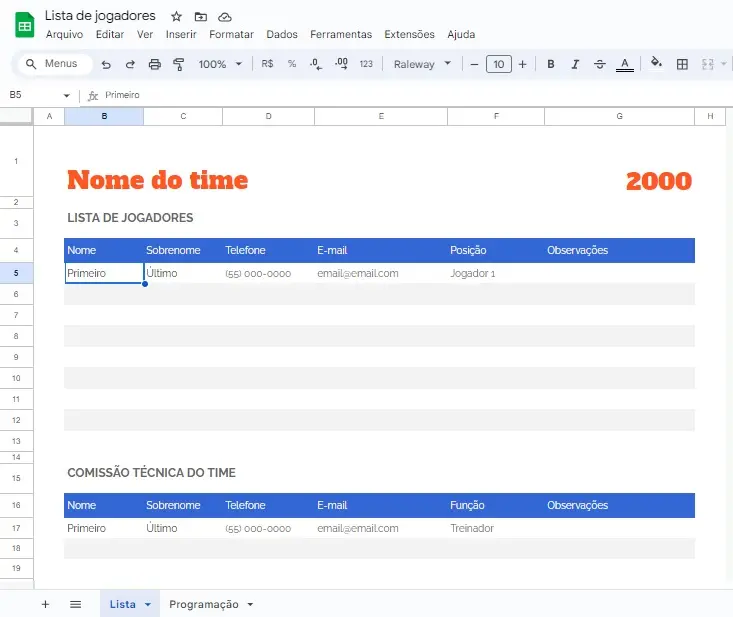The image size is (733, 617).
Task: Open the B5 name box dropdown
Action: 66,95
